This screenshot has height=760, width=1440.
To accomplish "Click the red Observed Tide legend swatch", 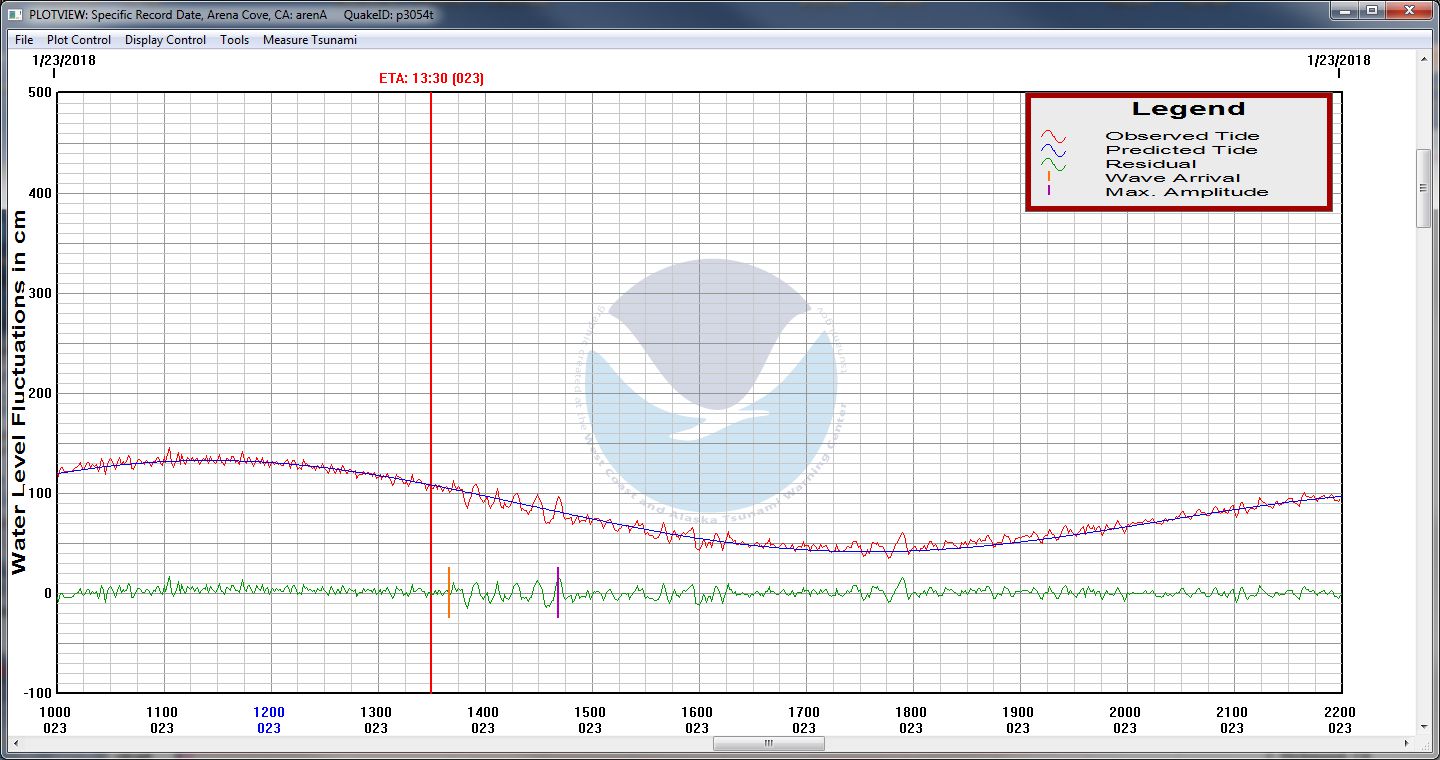I will click(x=1054, y=136).
